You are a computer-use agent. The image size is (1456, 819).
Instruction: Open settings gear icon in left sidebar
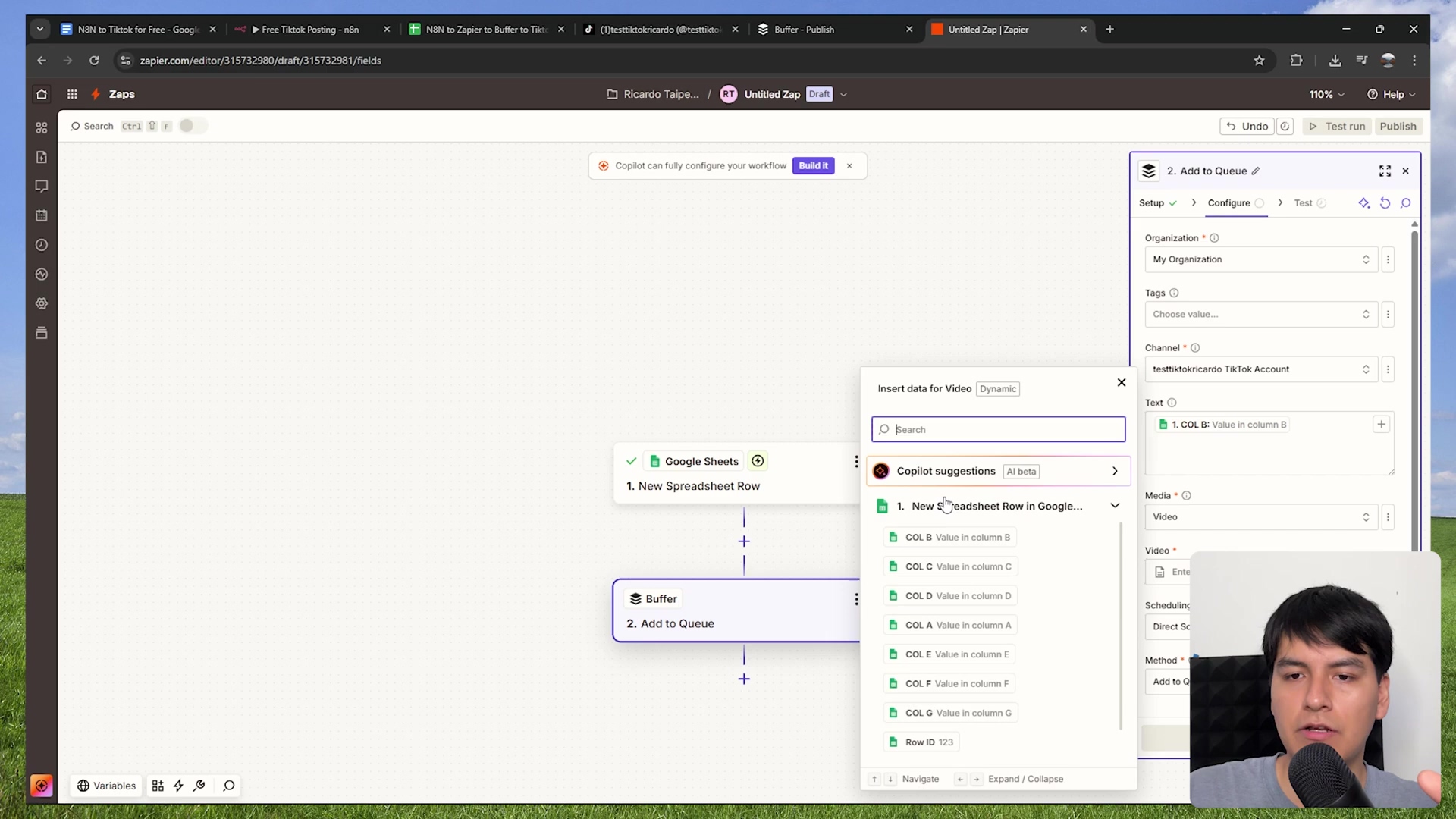42,303
